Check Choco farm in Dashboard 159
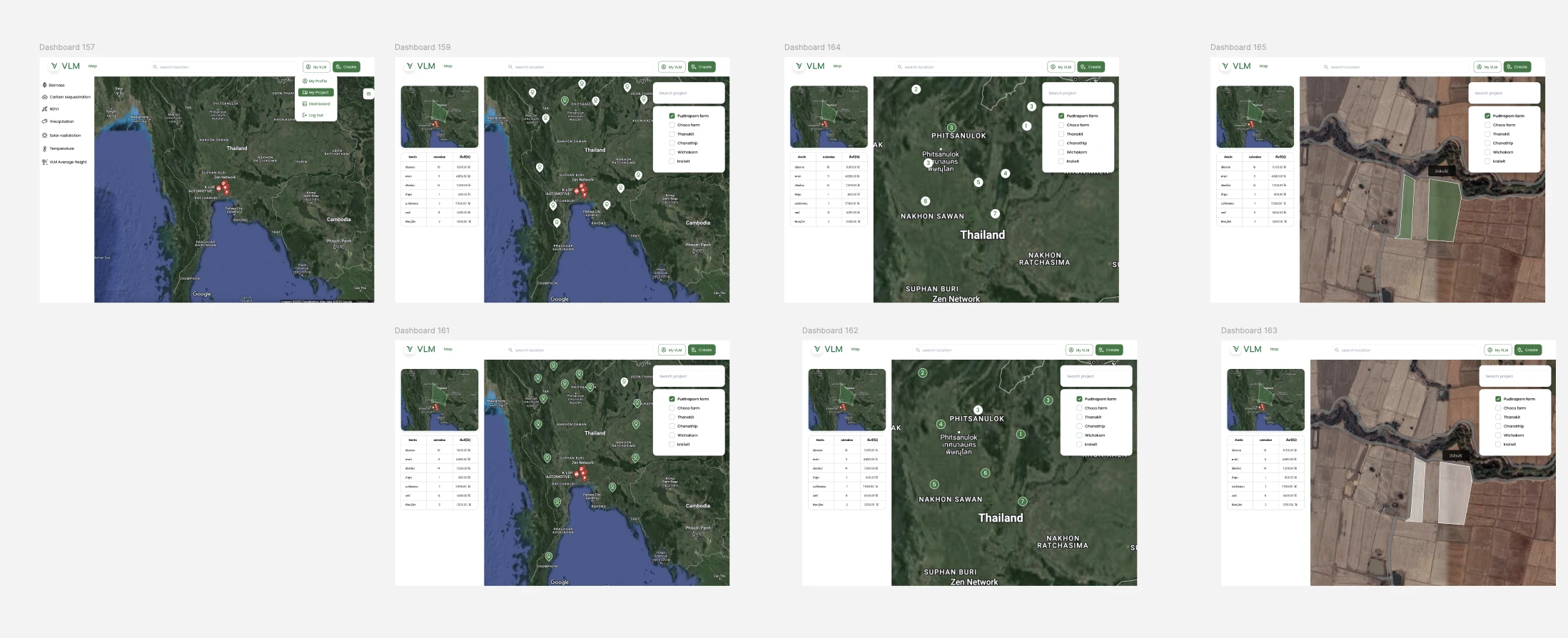 [x=672, y=125]
